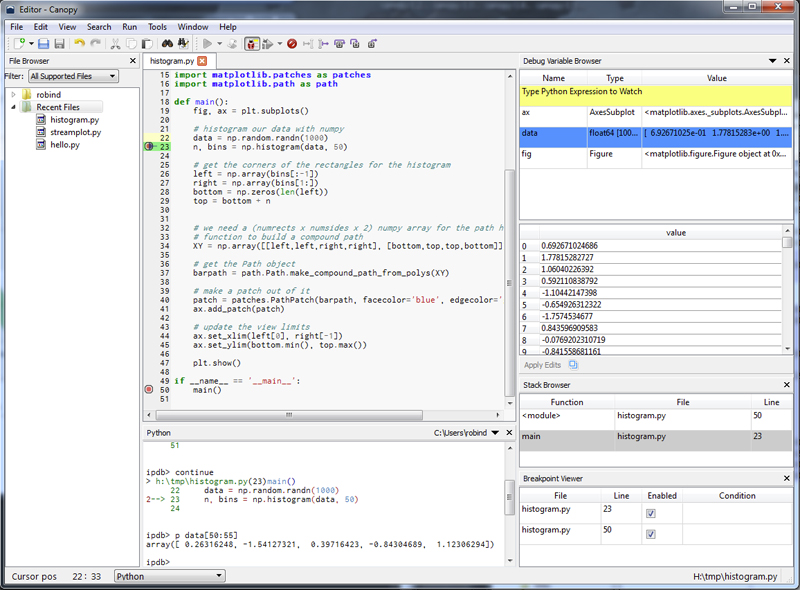800x590 pixels.
Task: Paste from clipboard with paste icon
Action: coord(147,44)
